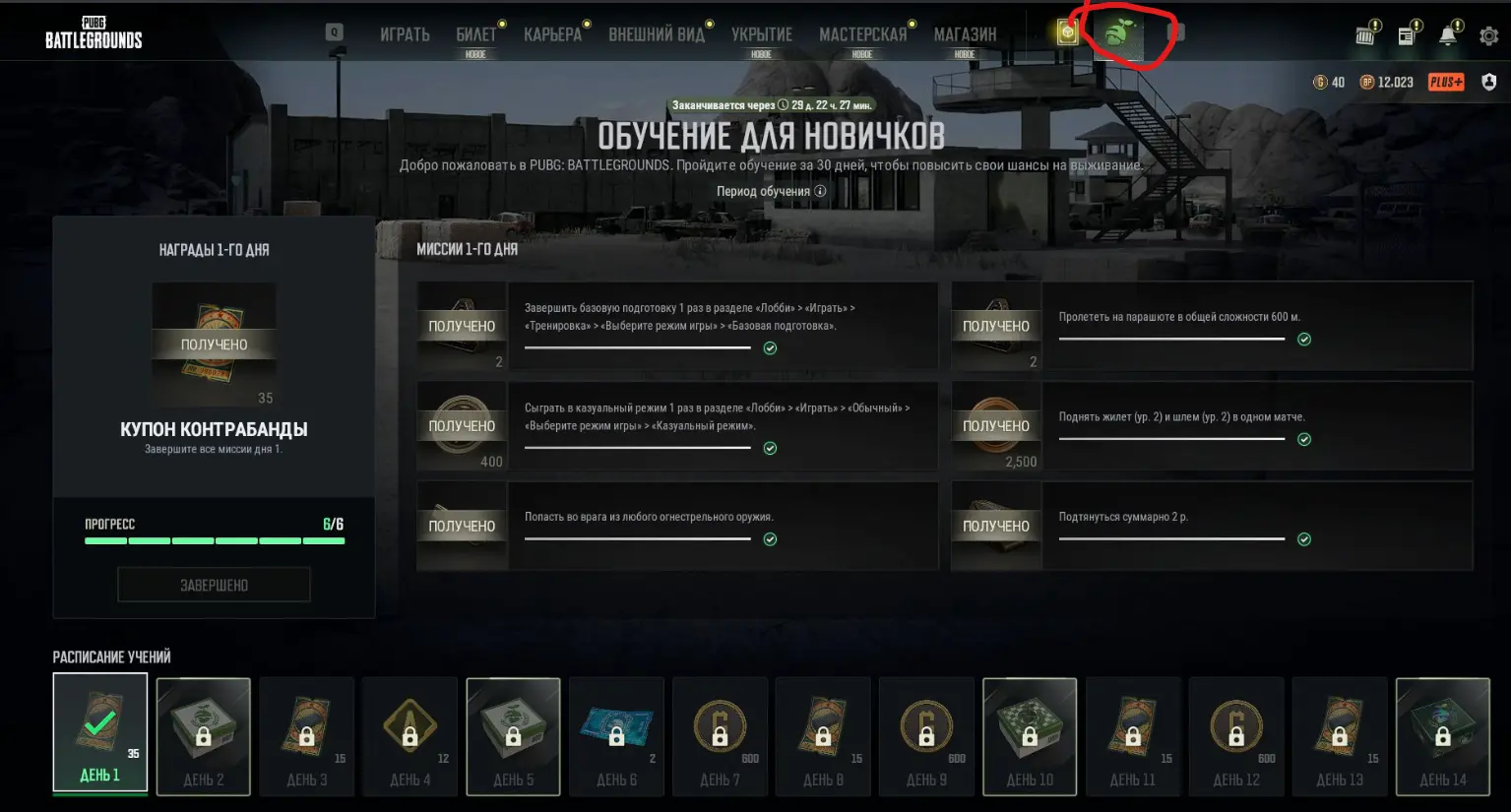Image resolution: width=1511 pixels, height=812 pixels.
Task: Click the Период обучения label
Action: point(763,191)
